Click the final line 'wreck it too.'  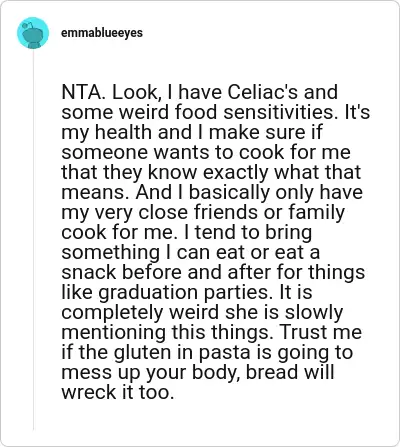118,392
